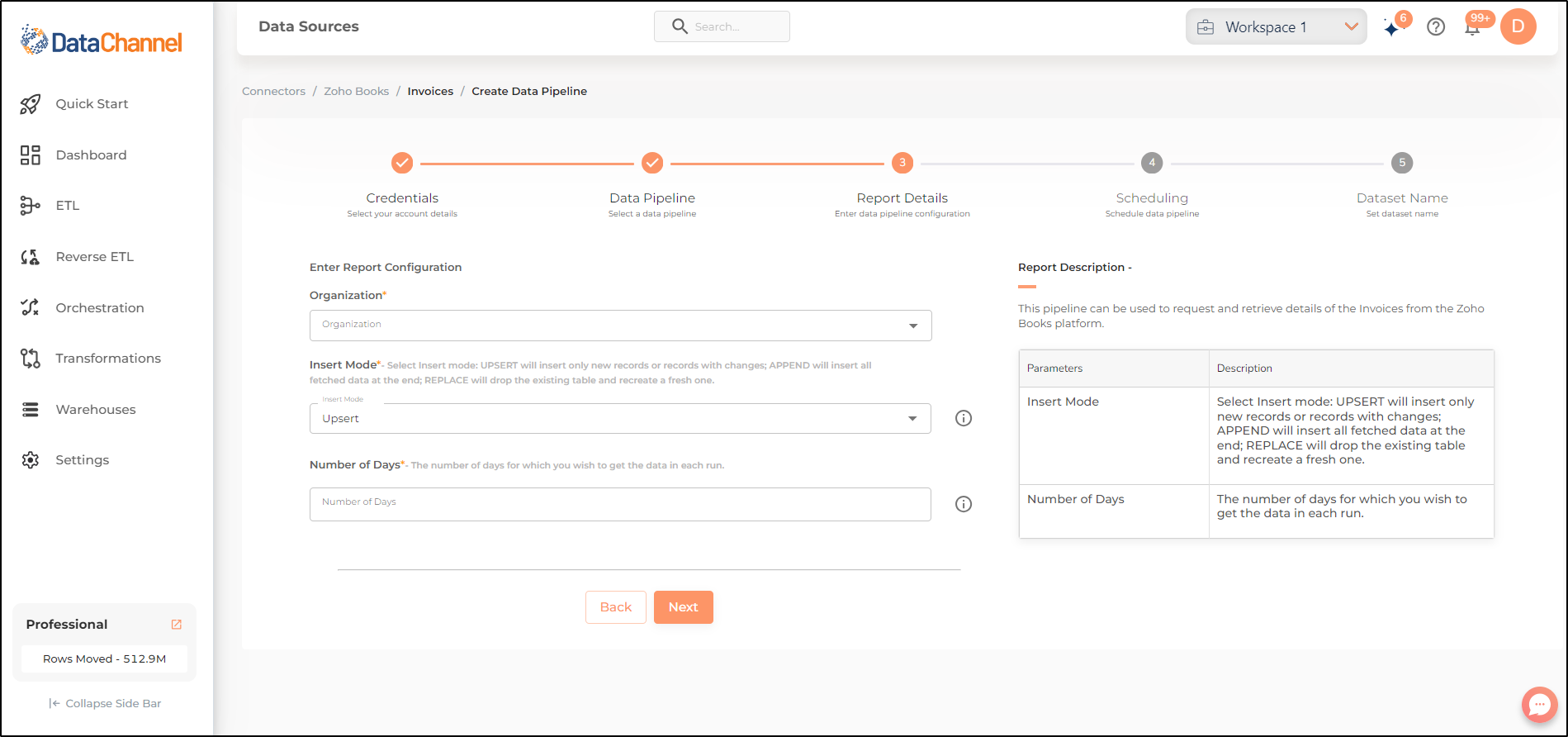Click the search magnifier icon
This screenshot has width=1568, height=737.
pos(680,26)
